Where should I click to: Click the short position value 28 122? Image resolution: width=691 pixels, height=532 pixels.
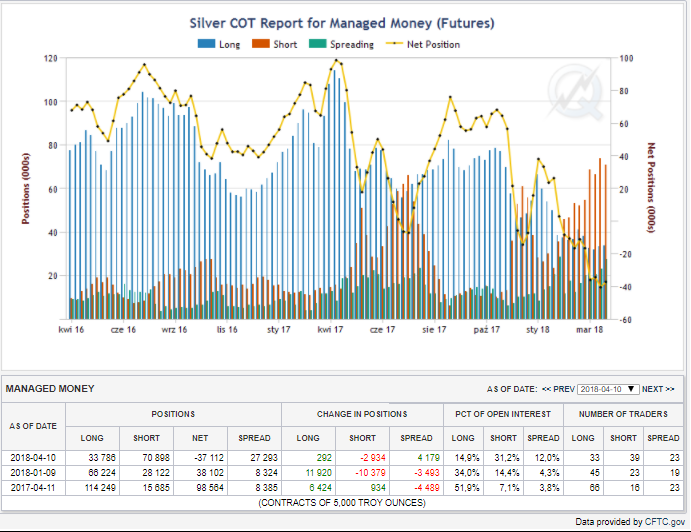click(x=156, y=472)
